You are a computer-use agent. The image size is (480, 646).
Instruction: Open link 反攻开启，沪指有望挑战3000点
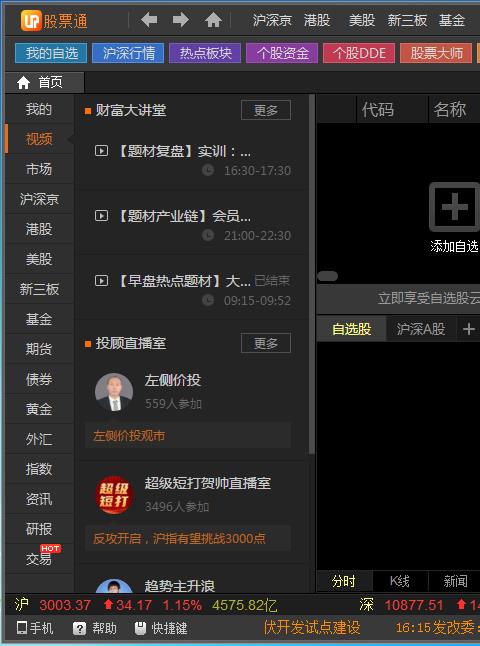(179, 538)
